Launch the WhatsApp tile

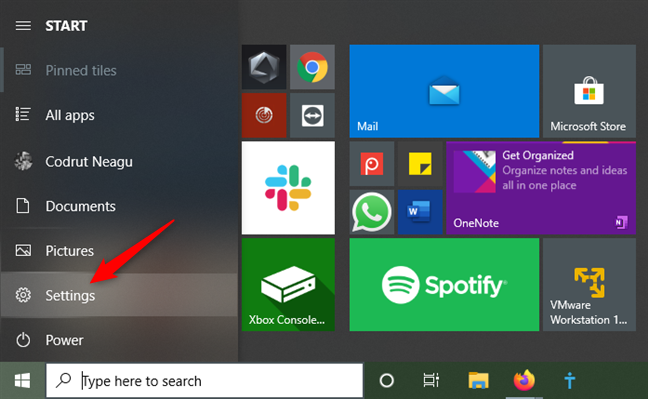pyautogui.click(x=372, y=212)
